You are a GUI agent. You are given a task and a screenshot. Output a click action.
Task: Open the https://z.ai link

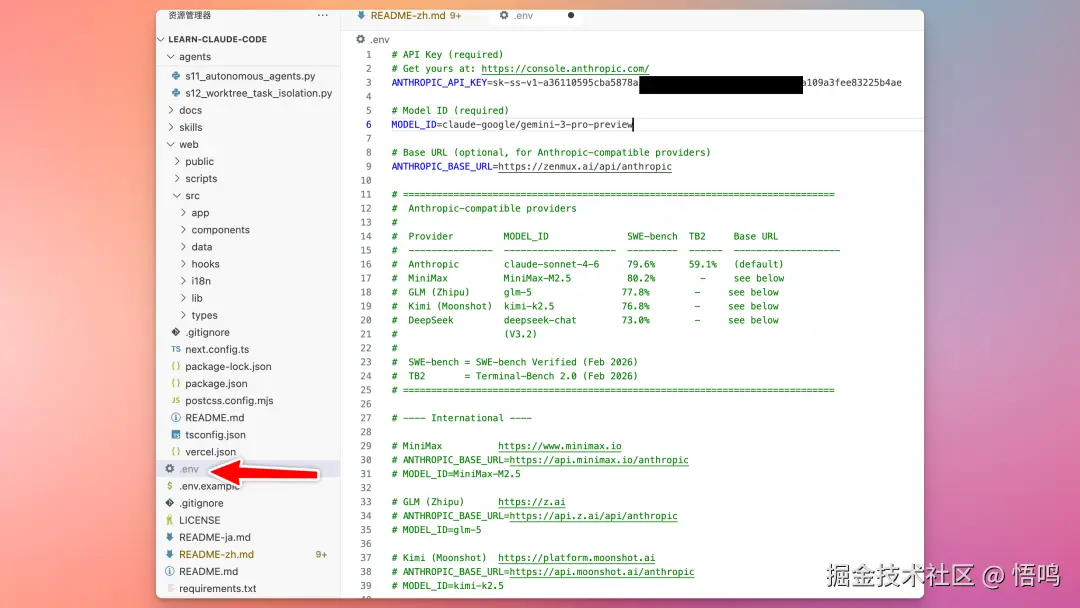click(531, 502)
